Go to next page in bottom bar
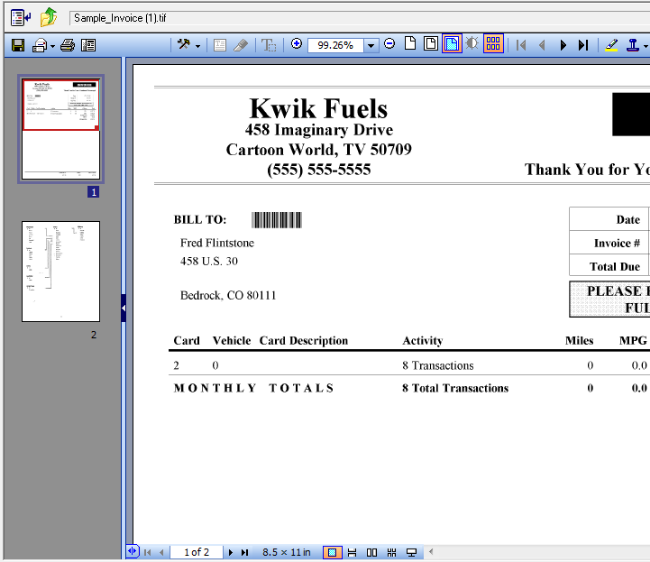This screenshot has height=562, width=650. [x=231, y=552]
